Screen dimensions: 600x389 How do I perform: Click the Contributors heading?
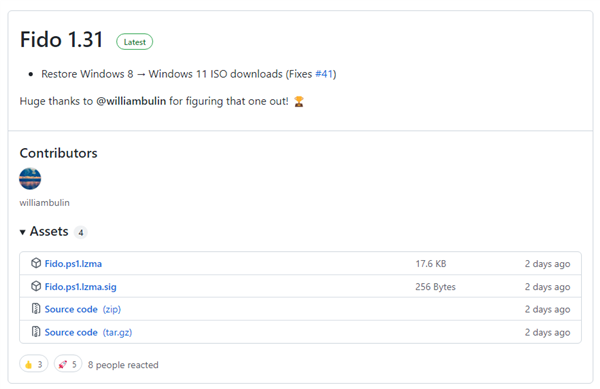coord(59,153)
